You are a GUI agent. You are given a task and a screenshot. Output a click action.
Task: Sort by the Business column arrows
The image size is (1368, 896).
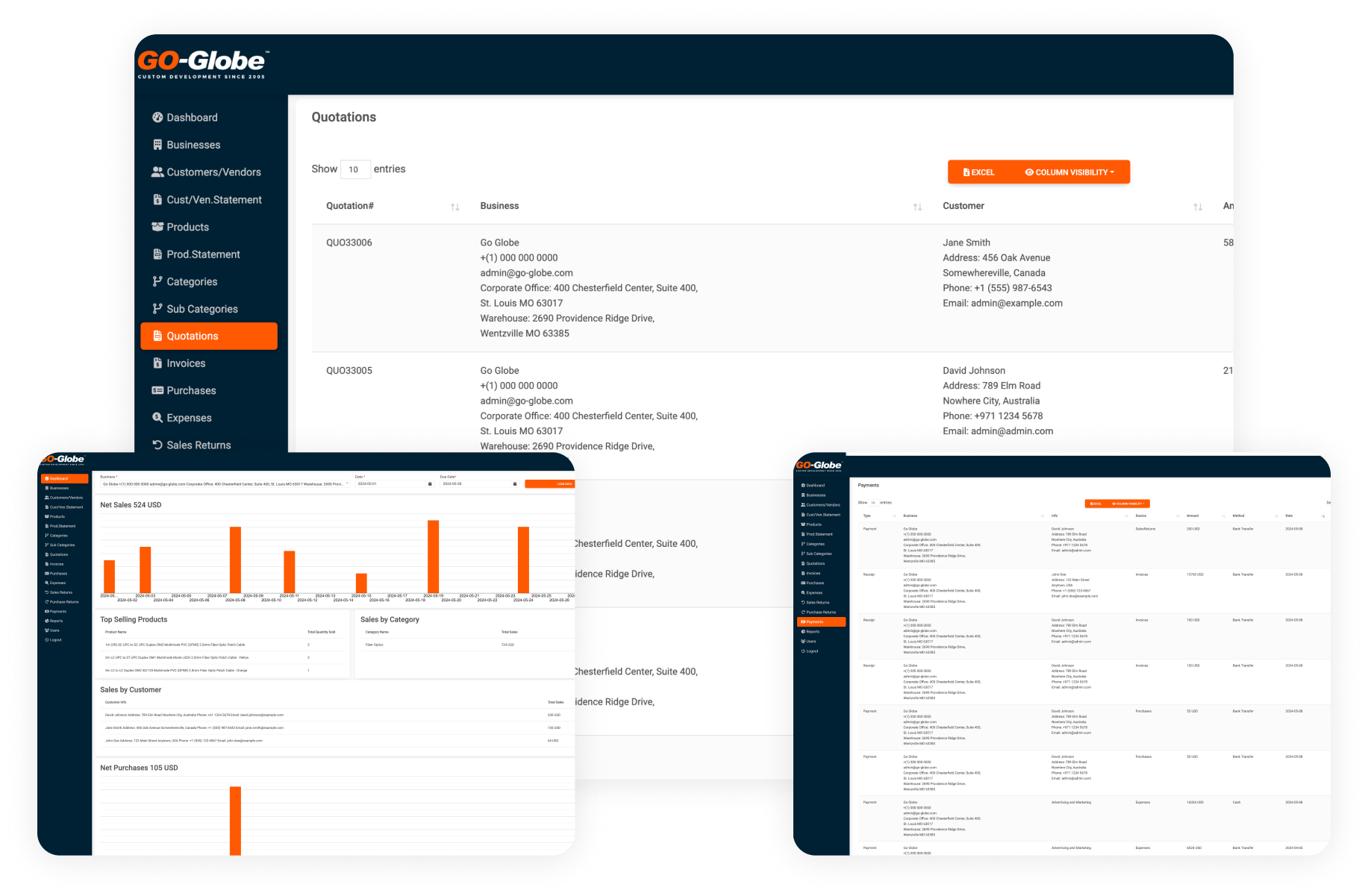tap(917, 207)
